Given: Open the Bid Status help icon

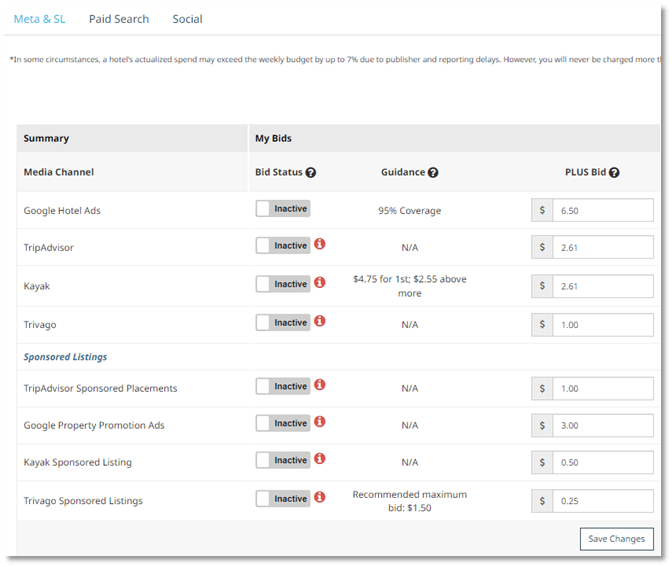Looking at the screenshot, I should point(311,172).
